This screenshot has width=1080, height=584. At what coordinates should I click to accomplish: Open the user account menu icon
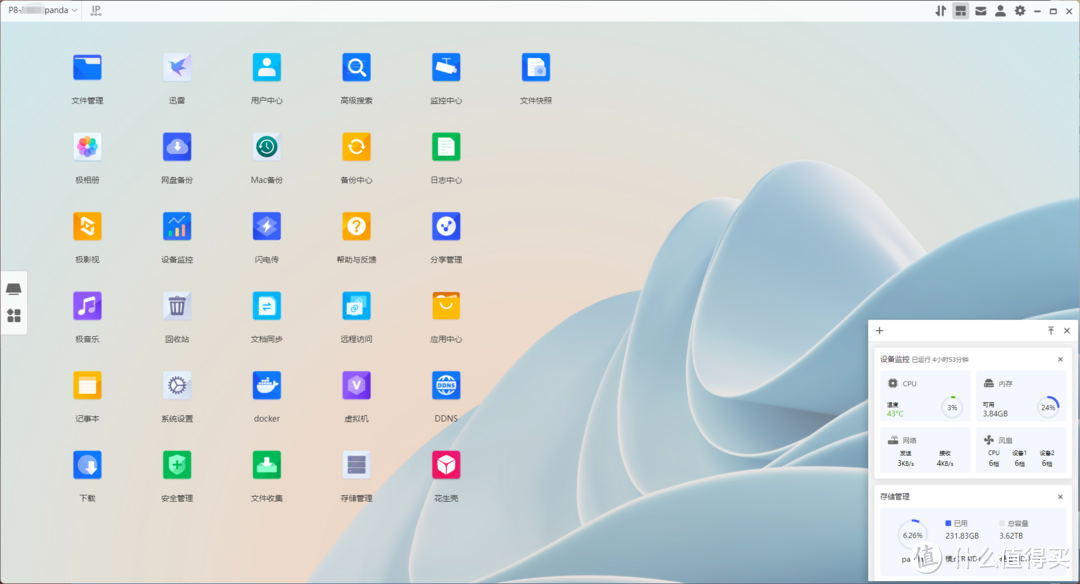[1000, 11]
